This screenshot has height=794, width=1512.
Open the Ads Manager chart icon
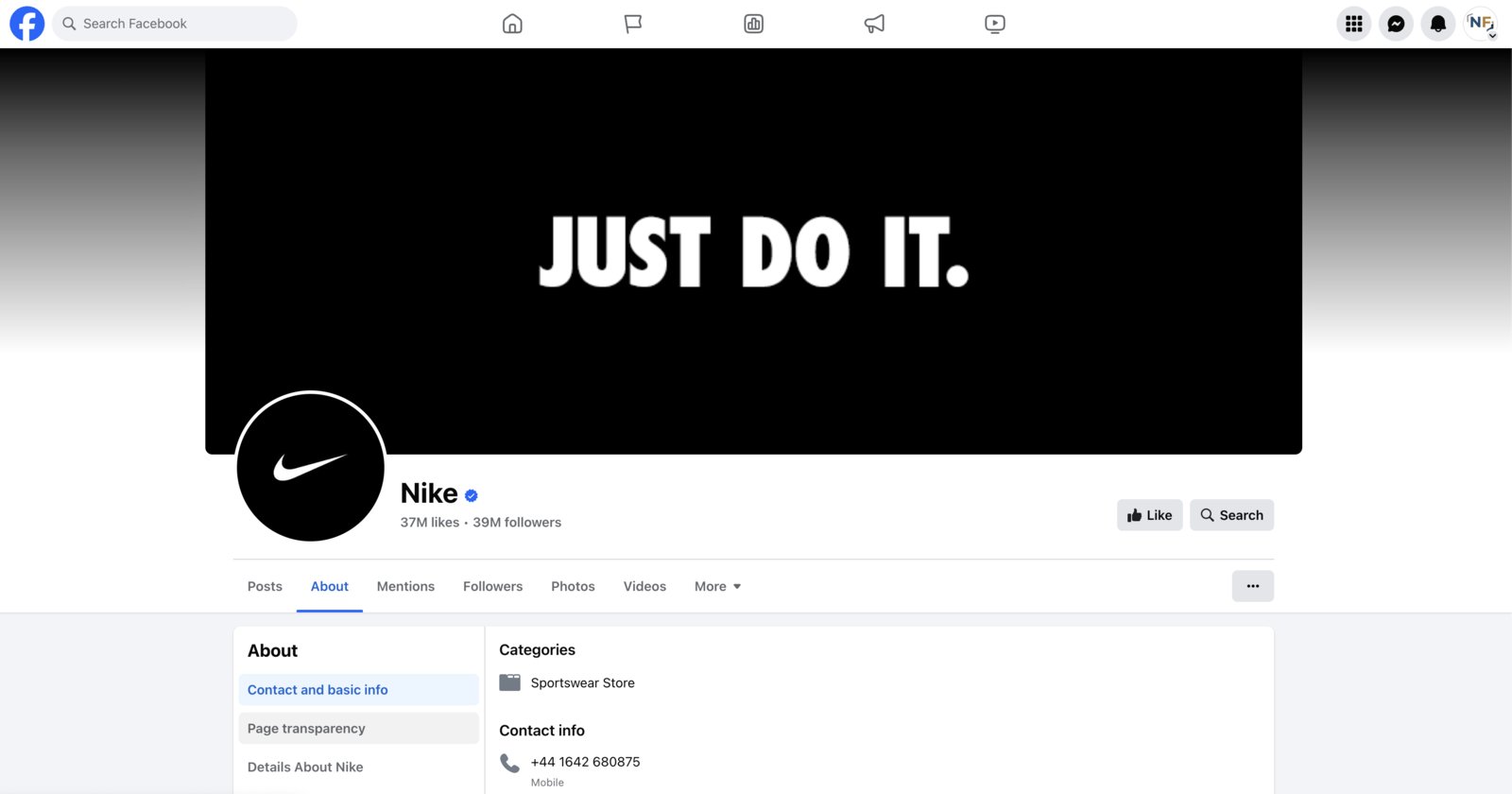[x=753, y=24]
